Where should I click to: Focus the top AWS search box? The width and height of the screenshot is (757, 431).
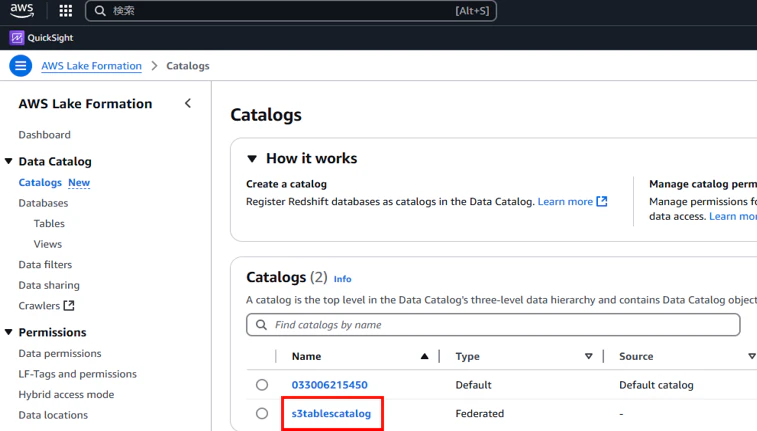[291, 11]
